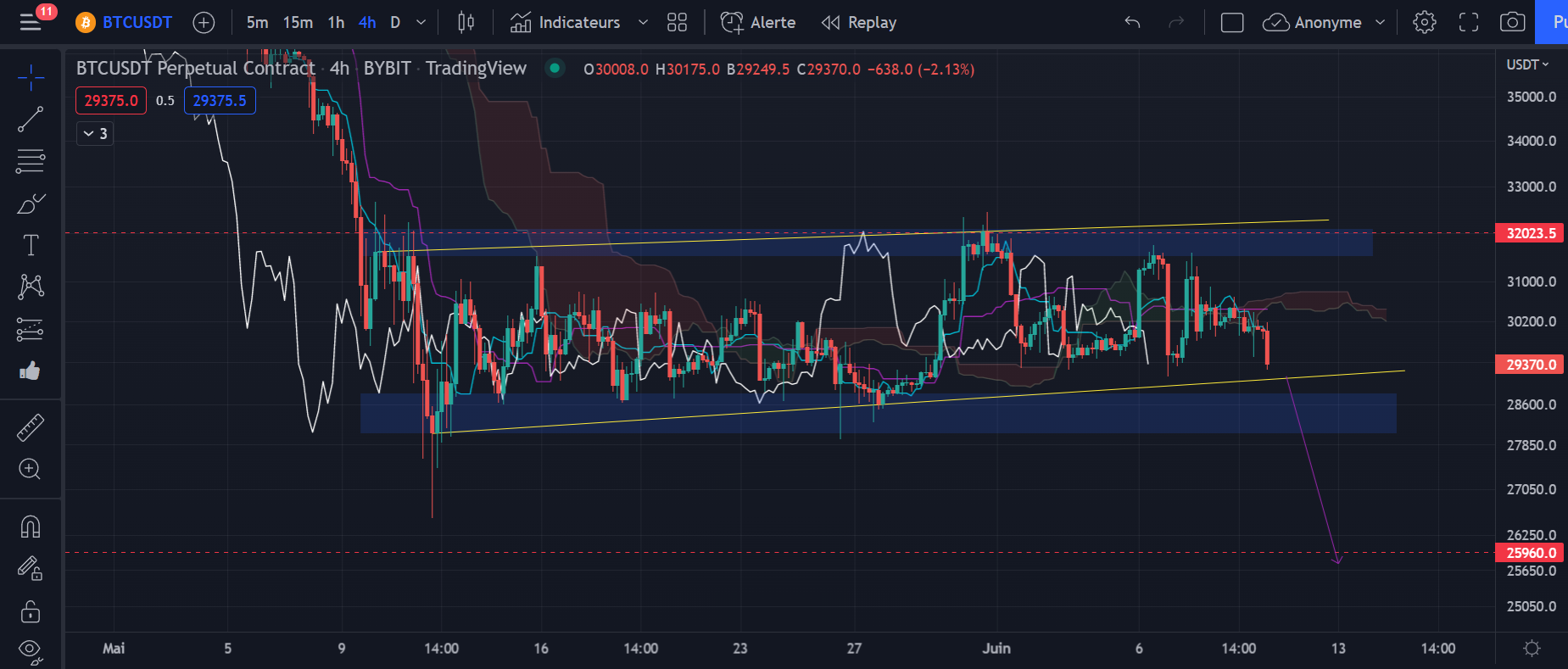Click the BTCUSDT symbol search field
The height and width of the screenshot is (669, 1568).
coord(136,23)
